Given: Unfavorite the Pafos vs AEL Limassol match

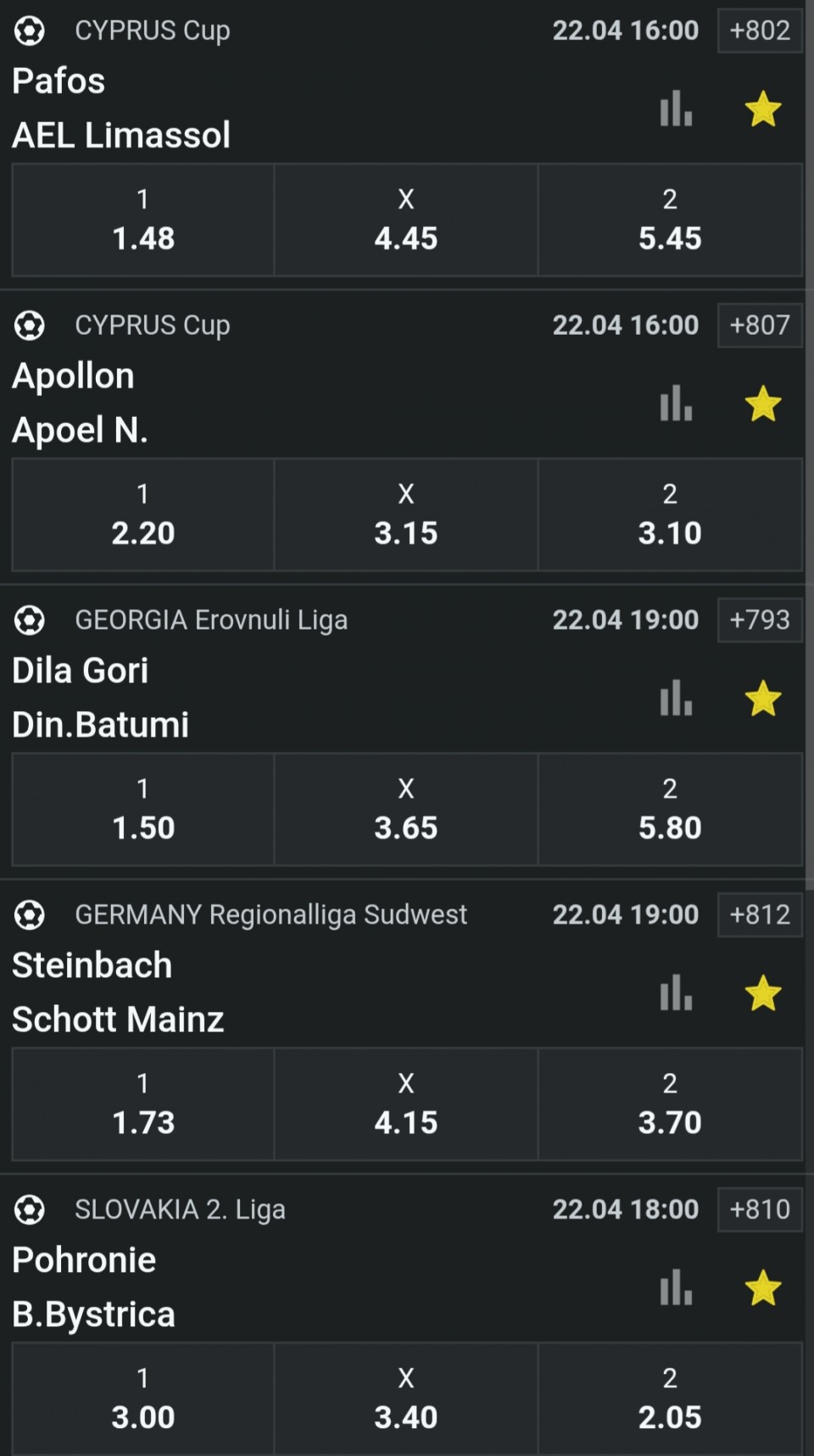Looking at the screenshot, I should (763, 109).
